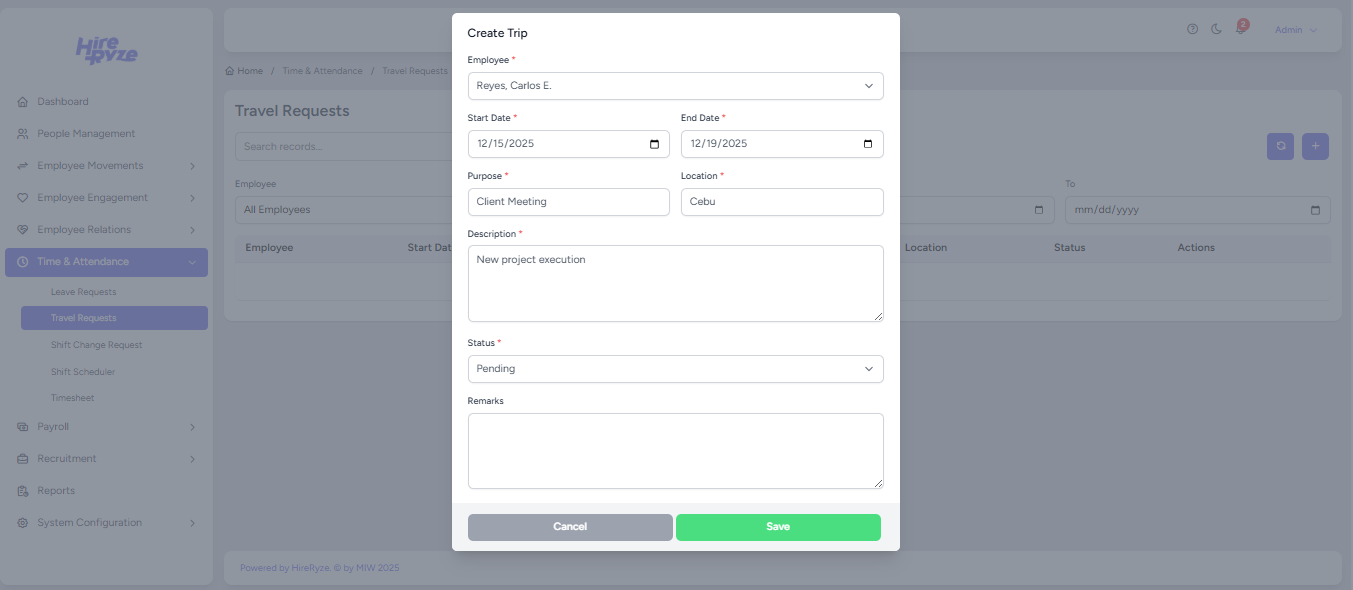The width and height of the screenshot is (1353, 590).
Task: Open End Date calendar picker icon
Action: click(x=868, y=144)
